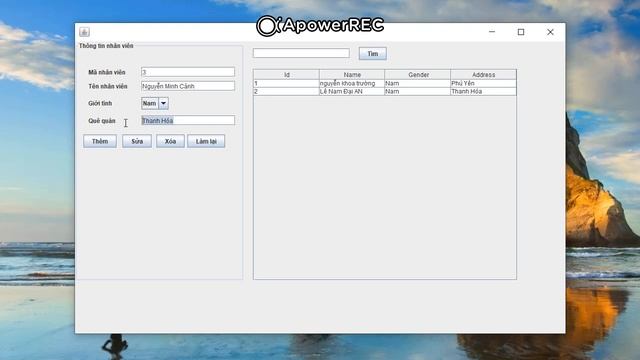This screenshot has height=360, width=640.
Task: Focus the Quê quán input field
Action: 188,120
